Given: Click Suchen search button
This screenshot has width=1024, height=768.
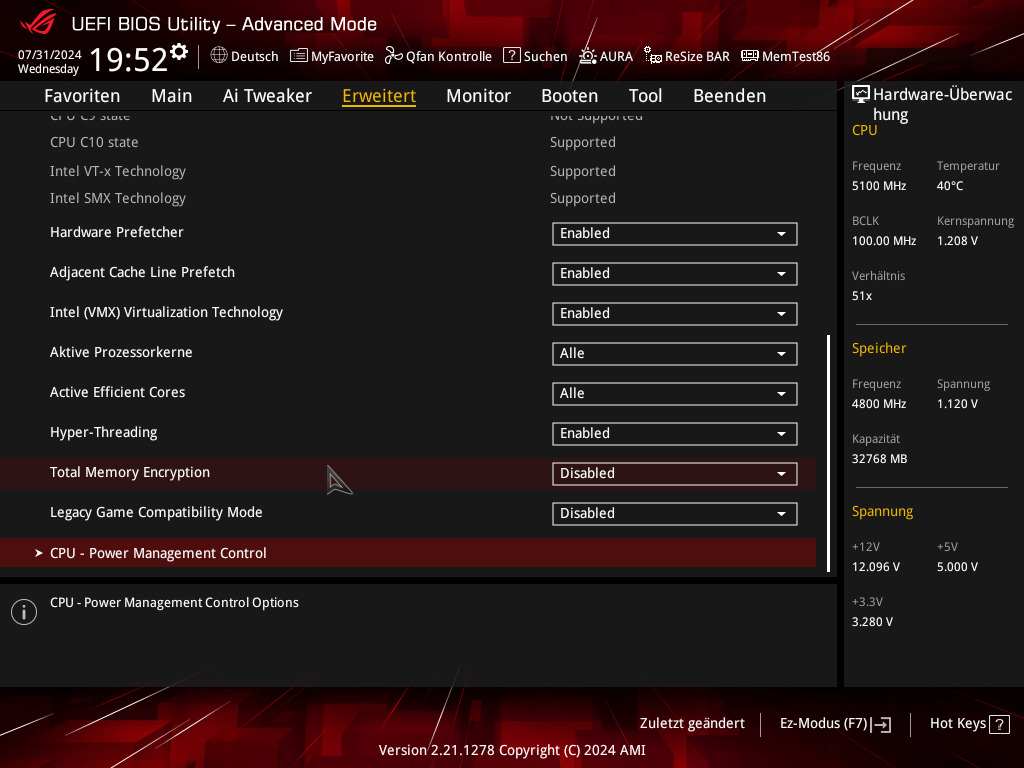Looking at the screenshot, I should pyautogui.click(x=545, y=56).
